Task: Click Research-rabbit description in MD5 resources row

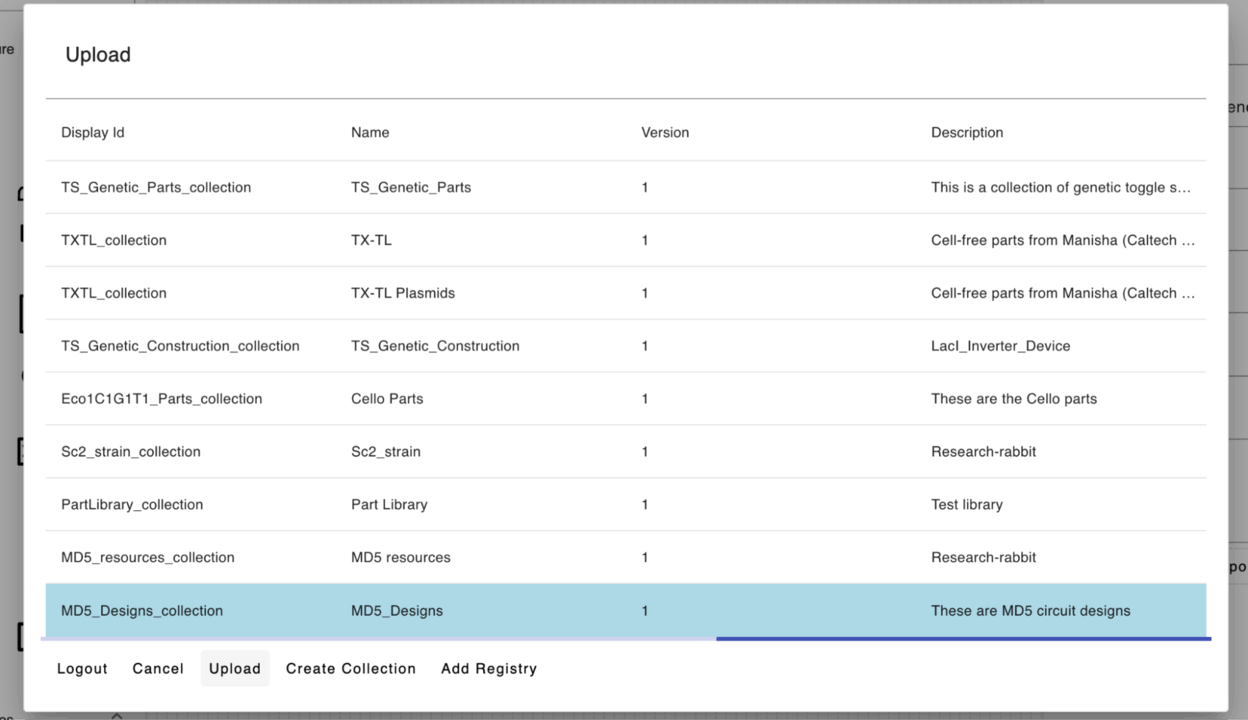Action: click(x=984, y=558)
